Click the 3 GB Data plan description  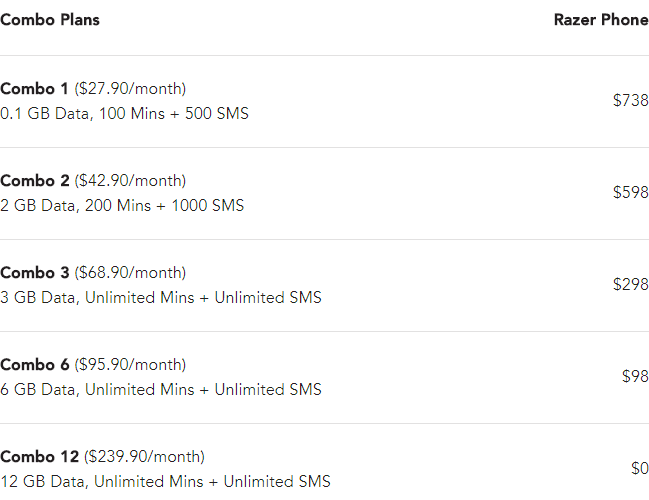click(x=160, y=298)
